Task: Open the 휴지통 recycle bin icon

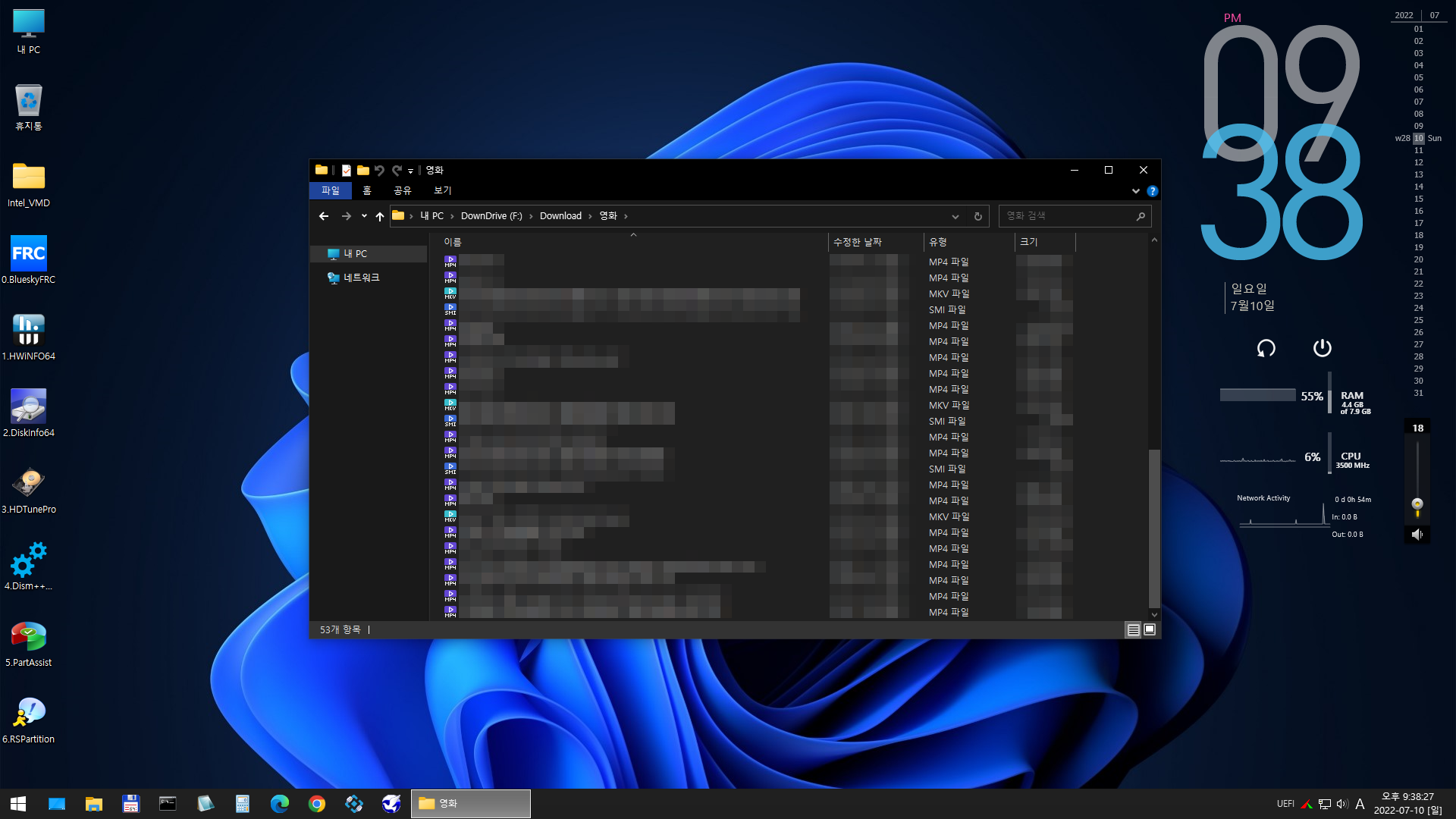Action: tap(29, 108)
